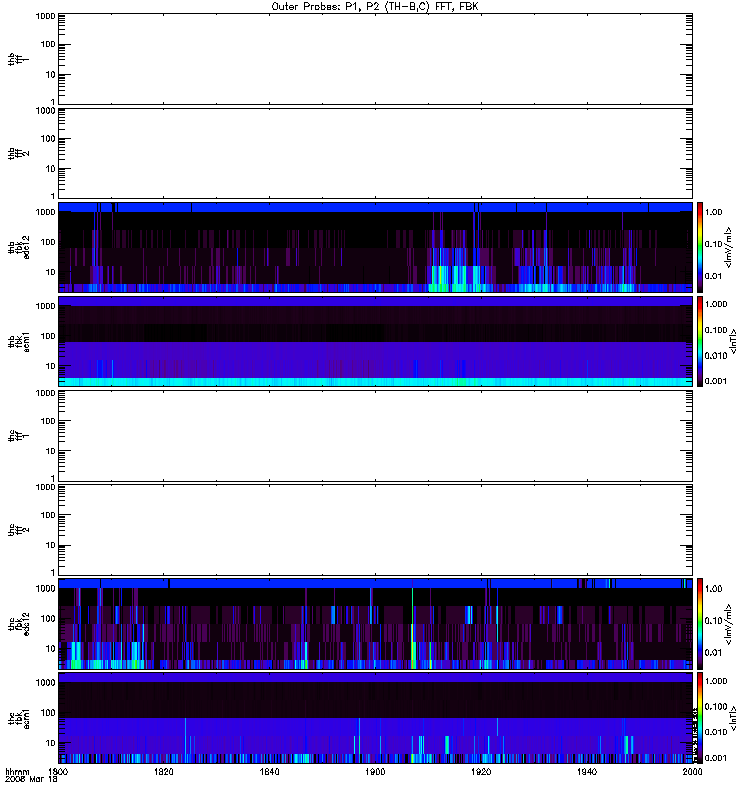The image size is (750, 800).
Task: Click the thc fbk scm1 spectrogram panel
Action: pos(375,718)
